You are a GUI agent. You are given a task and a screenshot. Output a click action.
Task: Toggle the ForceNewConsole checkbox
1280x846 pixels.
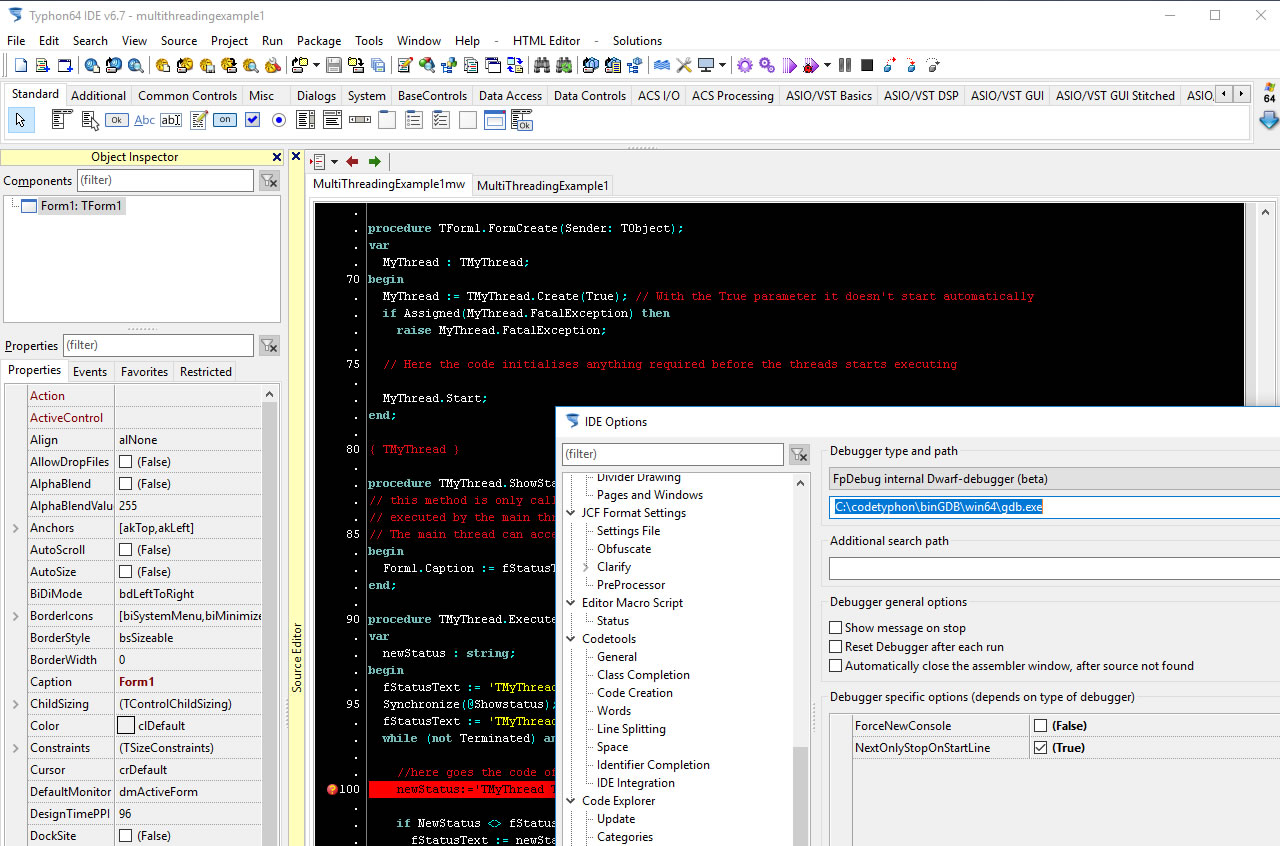click(x=1041, y=726)
